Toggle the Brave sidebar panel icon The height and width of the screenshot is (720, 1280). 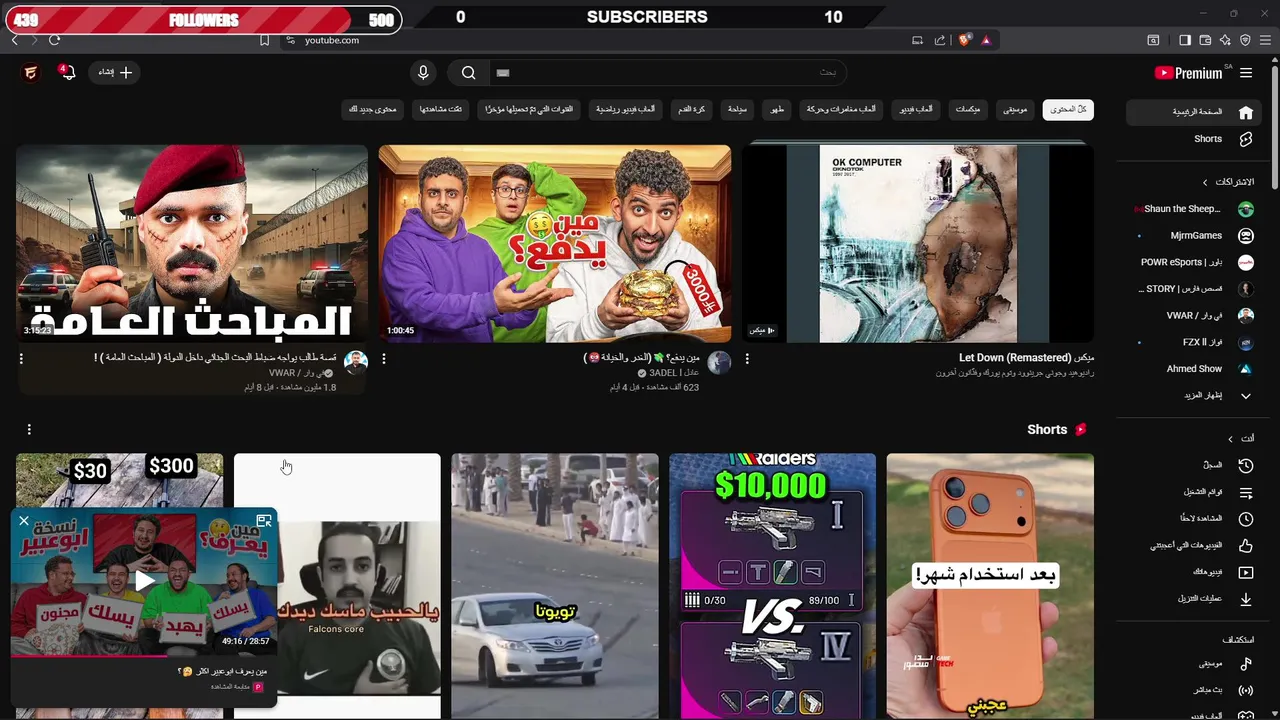[x=1185, y=40]
